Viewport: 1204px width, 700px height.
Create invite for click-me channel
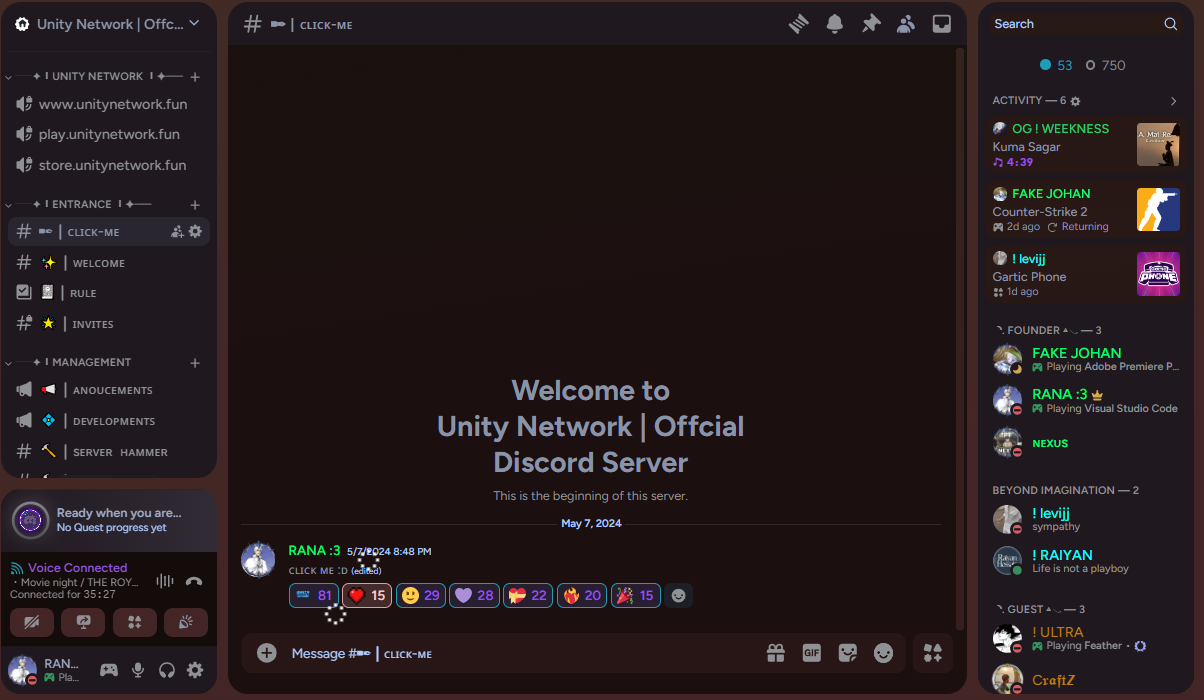click(x=177, y=232)
